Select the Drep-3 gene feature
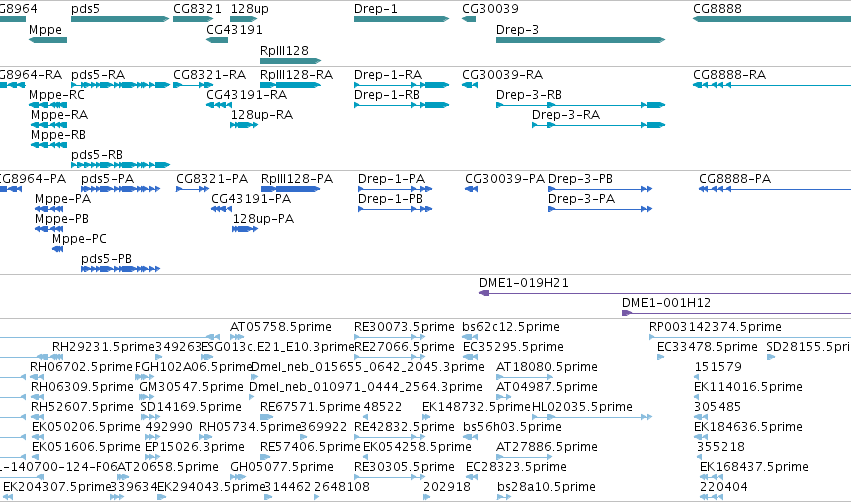Image resolution: width=851 pixels, height=502 pixels. (581, 40)
